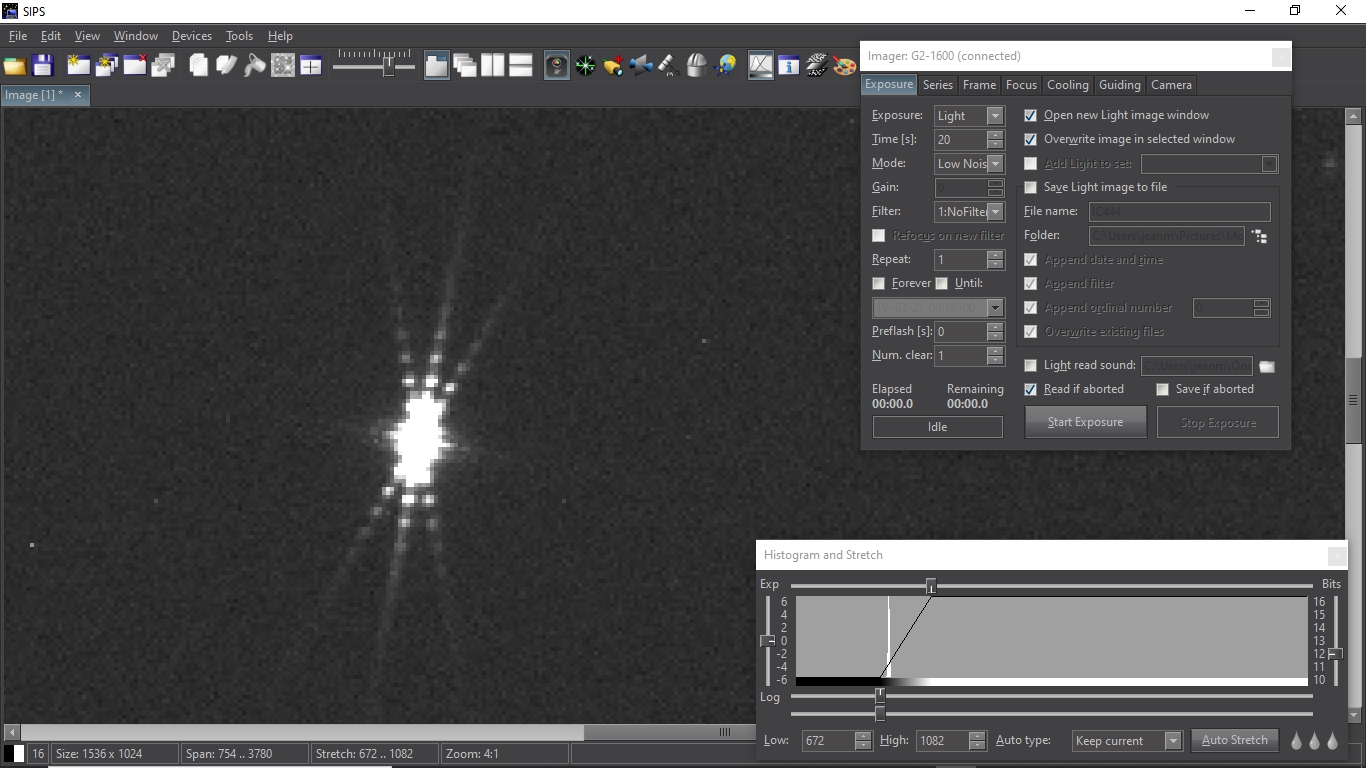Browse for Light read sound file icon
This screenshot has height=768, width=1366.
point(1267,366)
